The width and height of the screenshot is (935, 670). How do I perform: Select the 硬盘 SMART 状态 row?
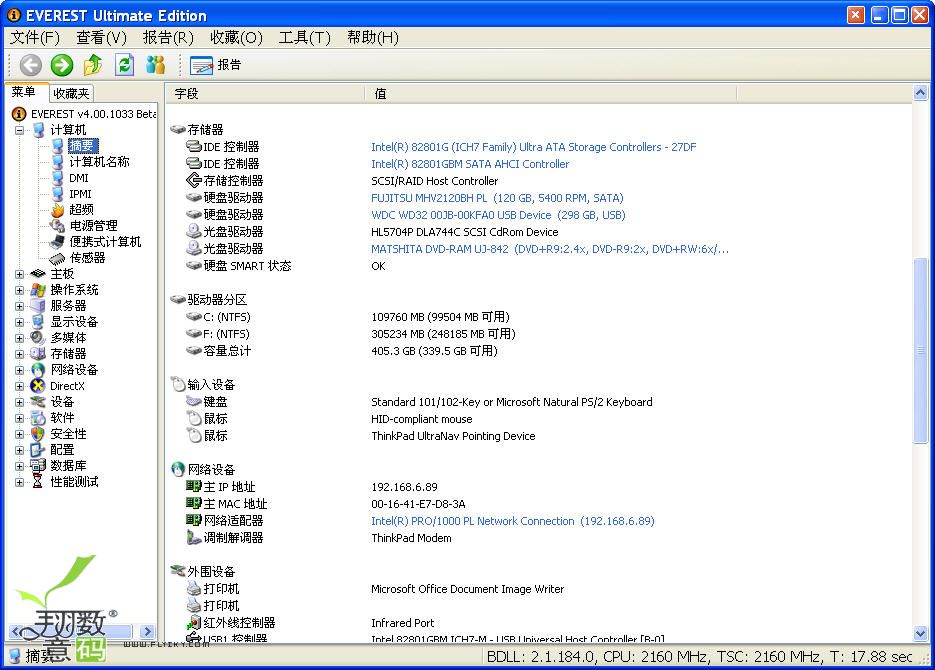tap(539, 266)
